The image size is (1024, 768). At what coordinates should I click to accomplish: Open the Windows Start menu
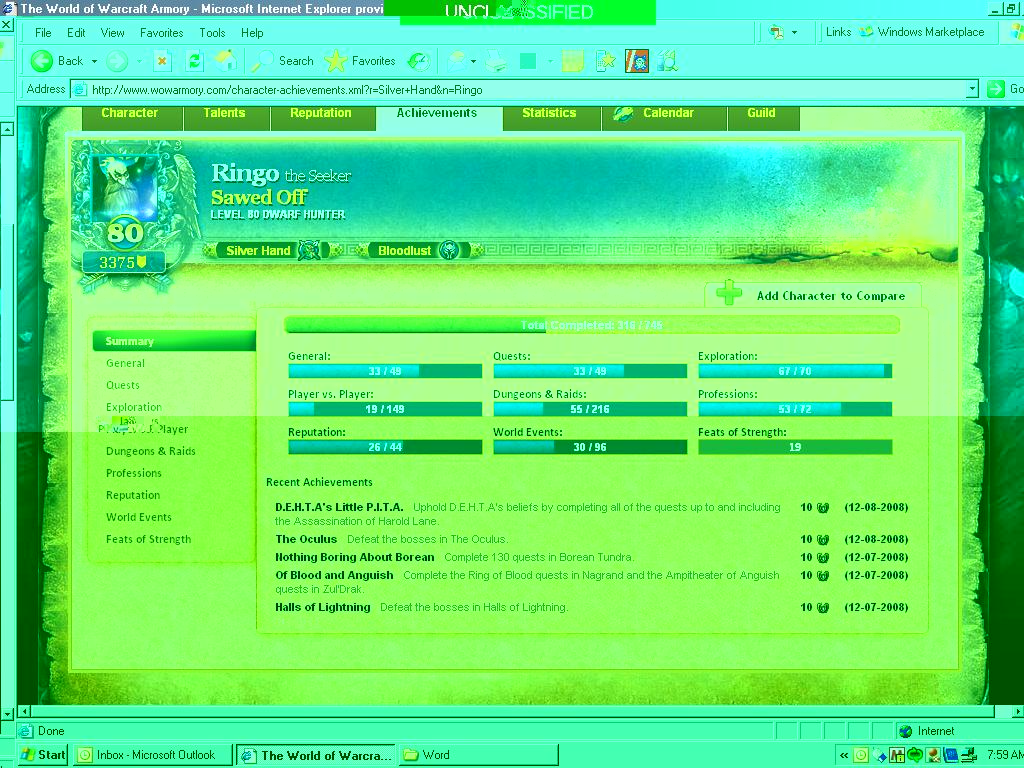tap(43, 755)
